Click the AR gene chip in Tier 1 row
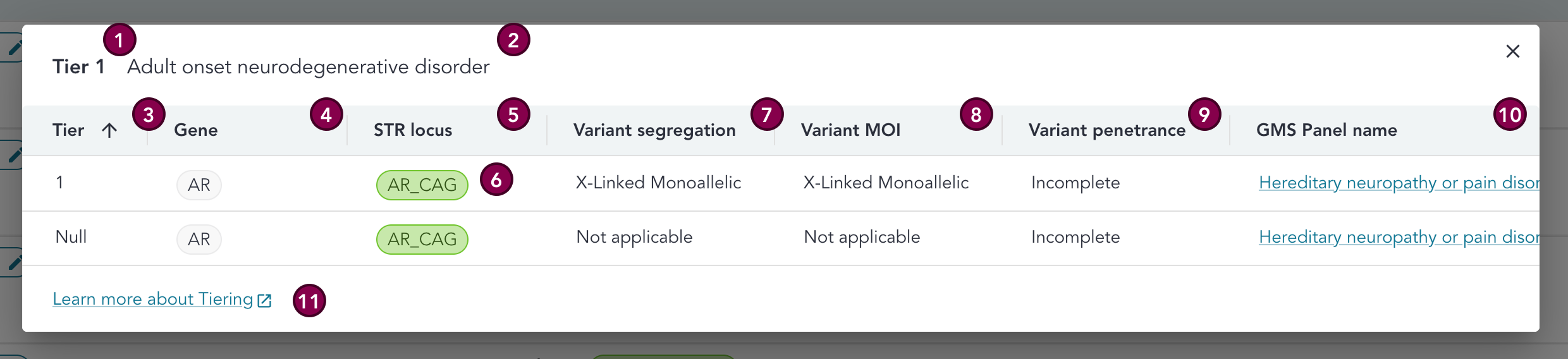Screen dimensions: 1568x359 click(x=199, y=185)
